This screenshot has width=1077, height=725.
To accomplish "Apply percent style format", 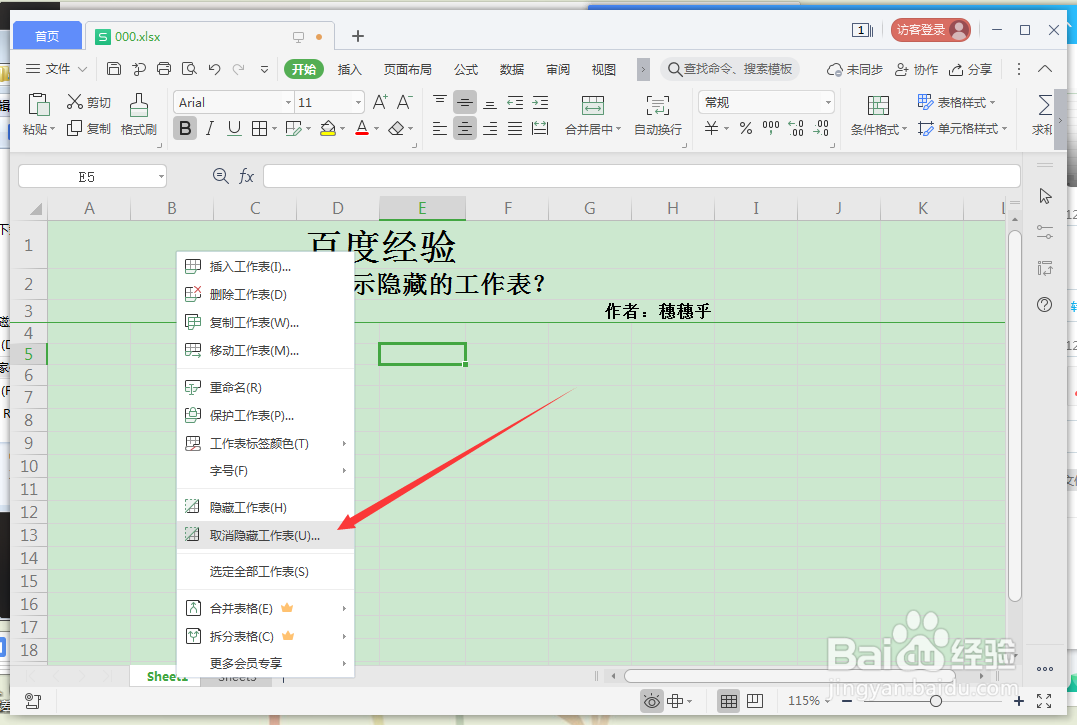I will click(746, 128).
